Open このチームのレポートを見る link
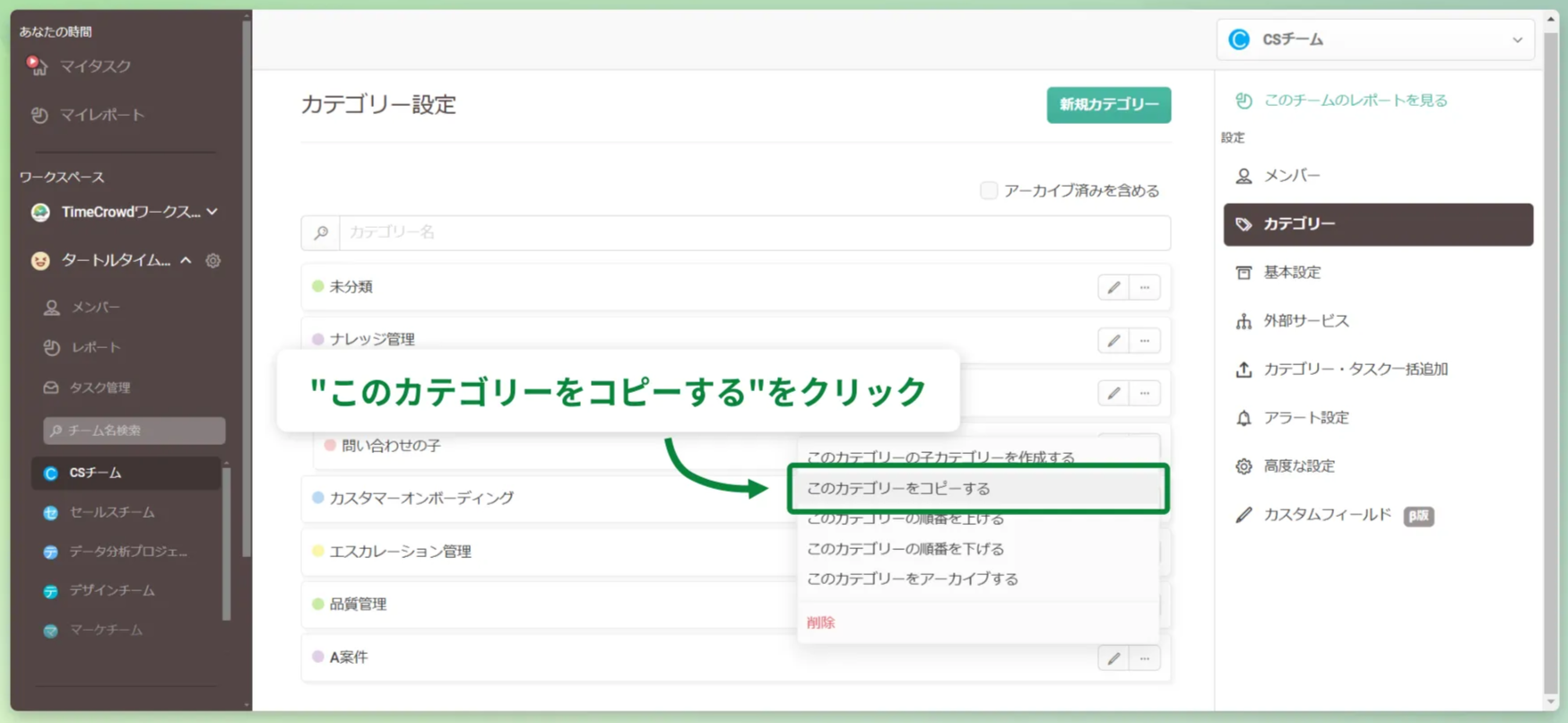The height and width of the screenshot is (723, 1568). point(1355,100)
